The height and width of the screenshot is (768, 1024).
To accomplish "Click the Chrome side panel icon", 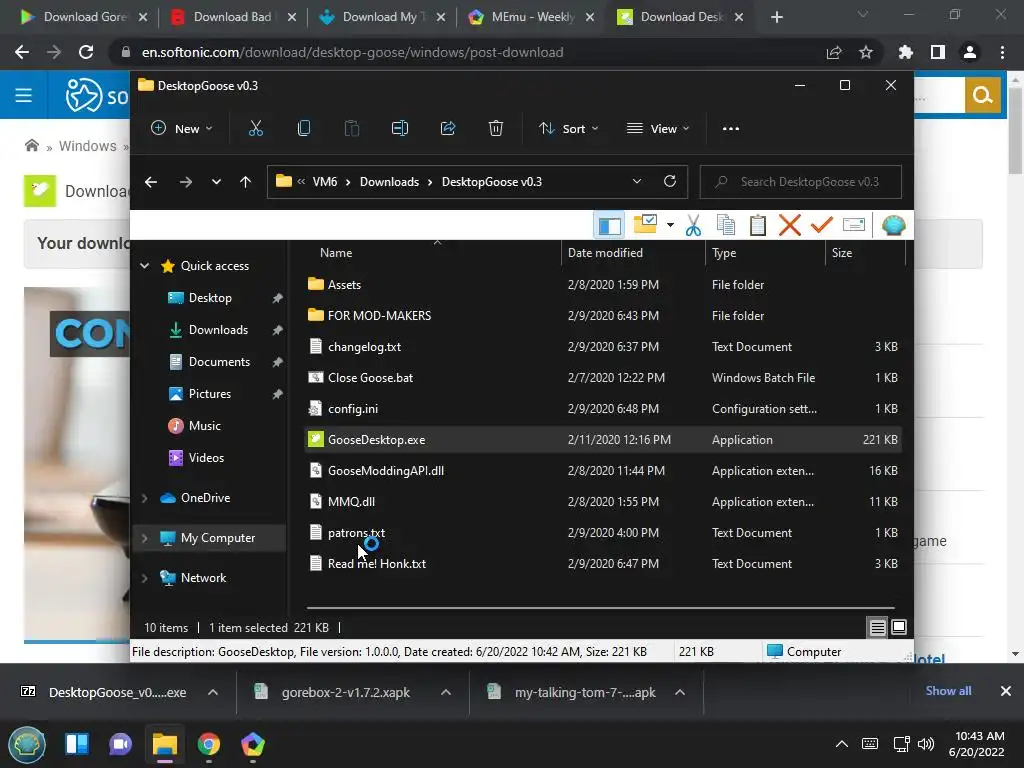I will [938, 52].
